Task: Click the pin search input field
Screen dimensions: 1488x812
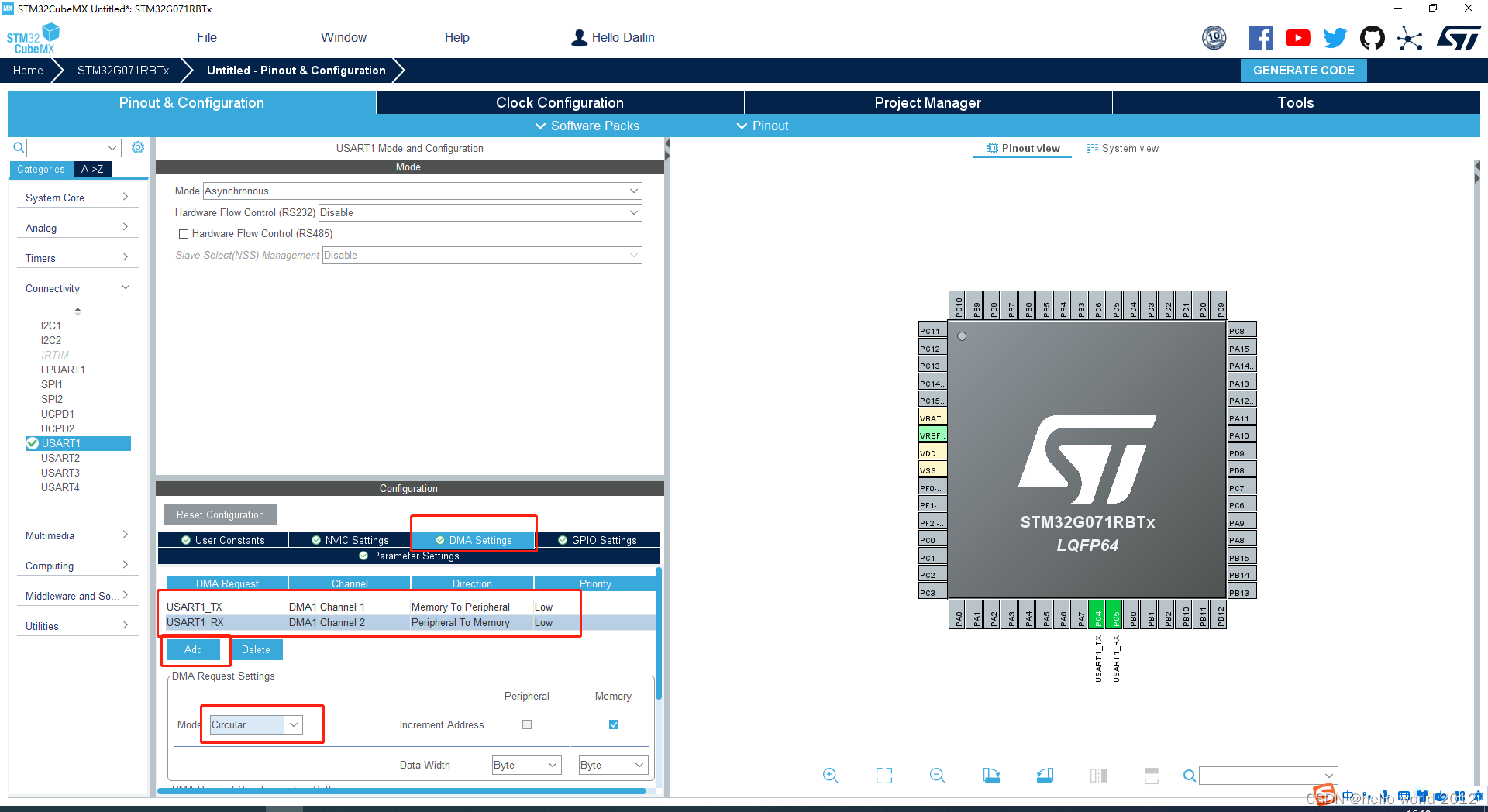Action: click(1269, 776)
